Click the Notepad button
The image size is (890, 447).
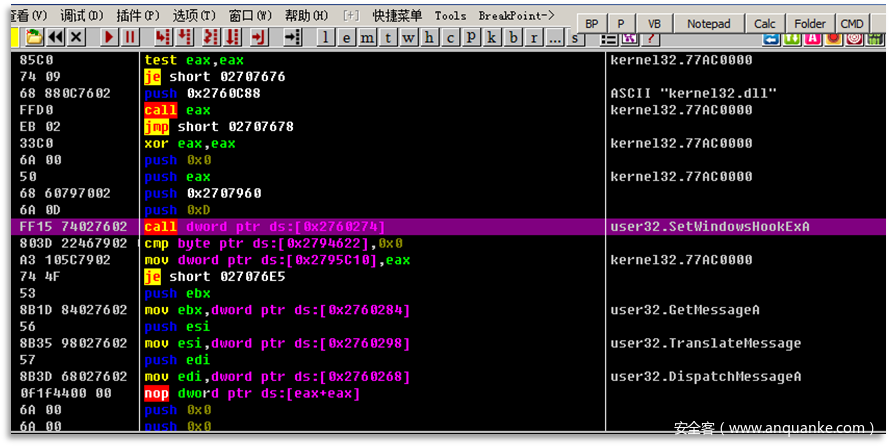coord(709,23)
